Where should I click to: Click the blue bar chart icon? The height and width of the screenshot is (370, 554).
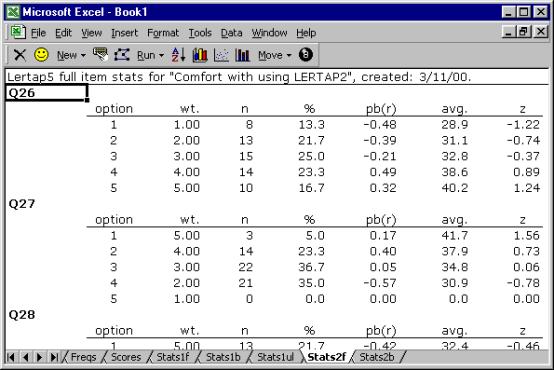(242, 55)
